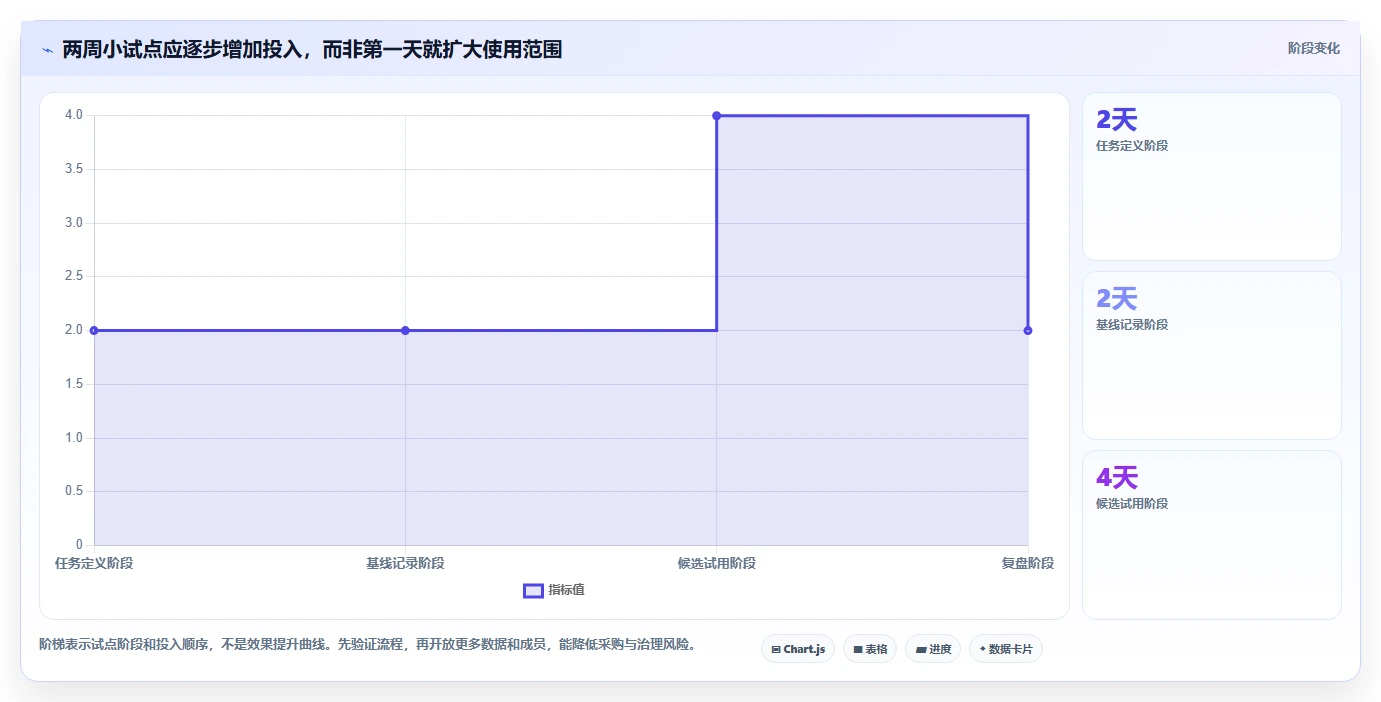1381x702 pixels.
Task: Click the 0.5 y-axis tick label
Action: click(x=74, y=491)
